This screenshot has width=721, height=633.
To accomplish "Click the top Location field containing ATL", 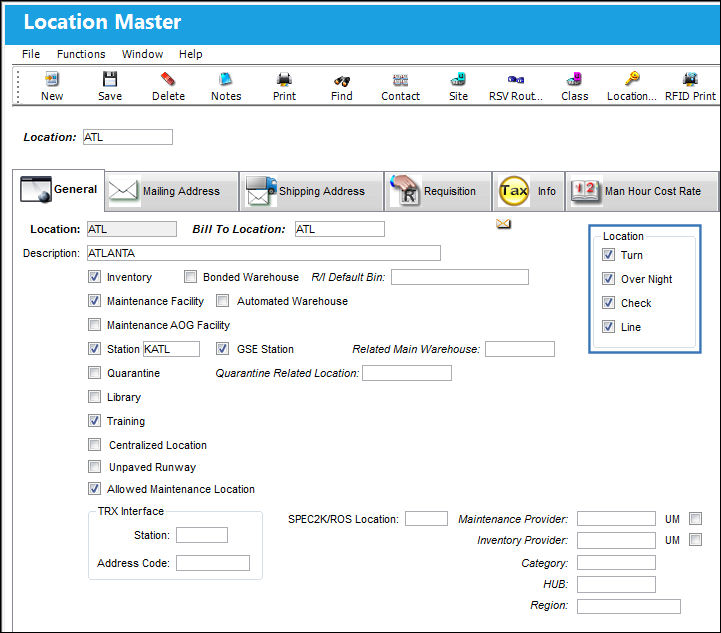I will [128, 137].
